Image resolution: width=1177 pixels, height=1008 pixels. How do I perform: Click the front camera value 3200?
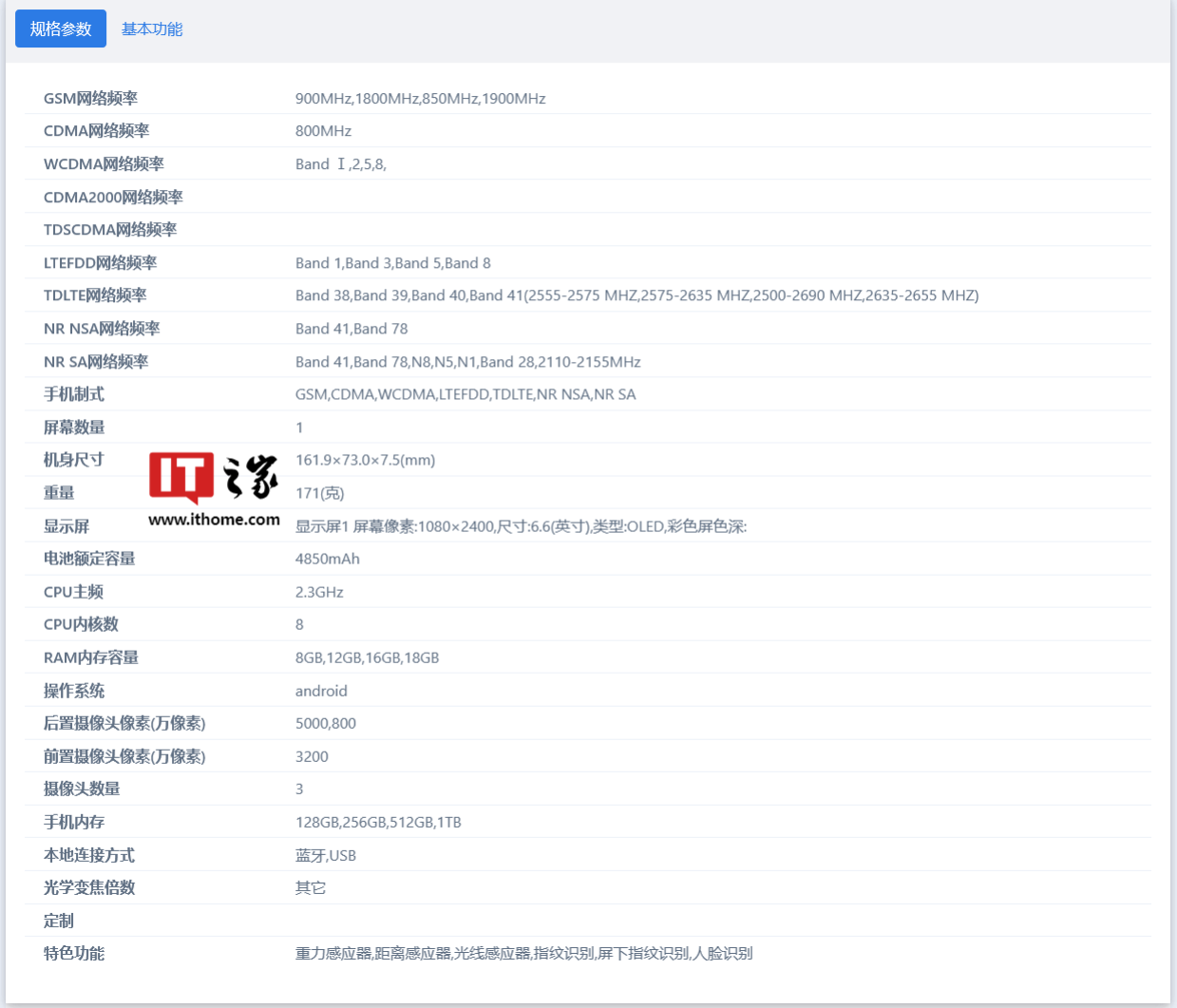(x=312, y=756)
